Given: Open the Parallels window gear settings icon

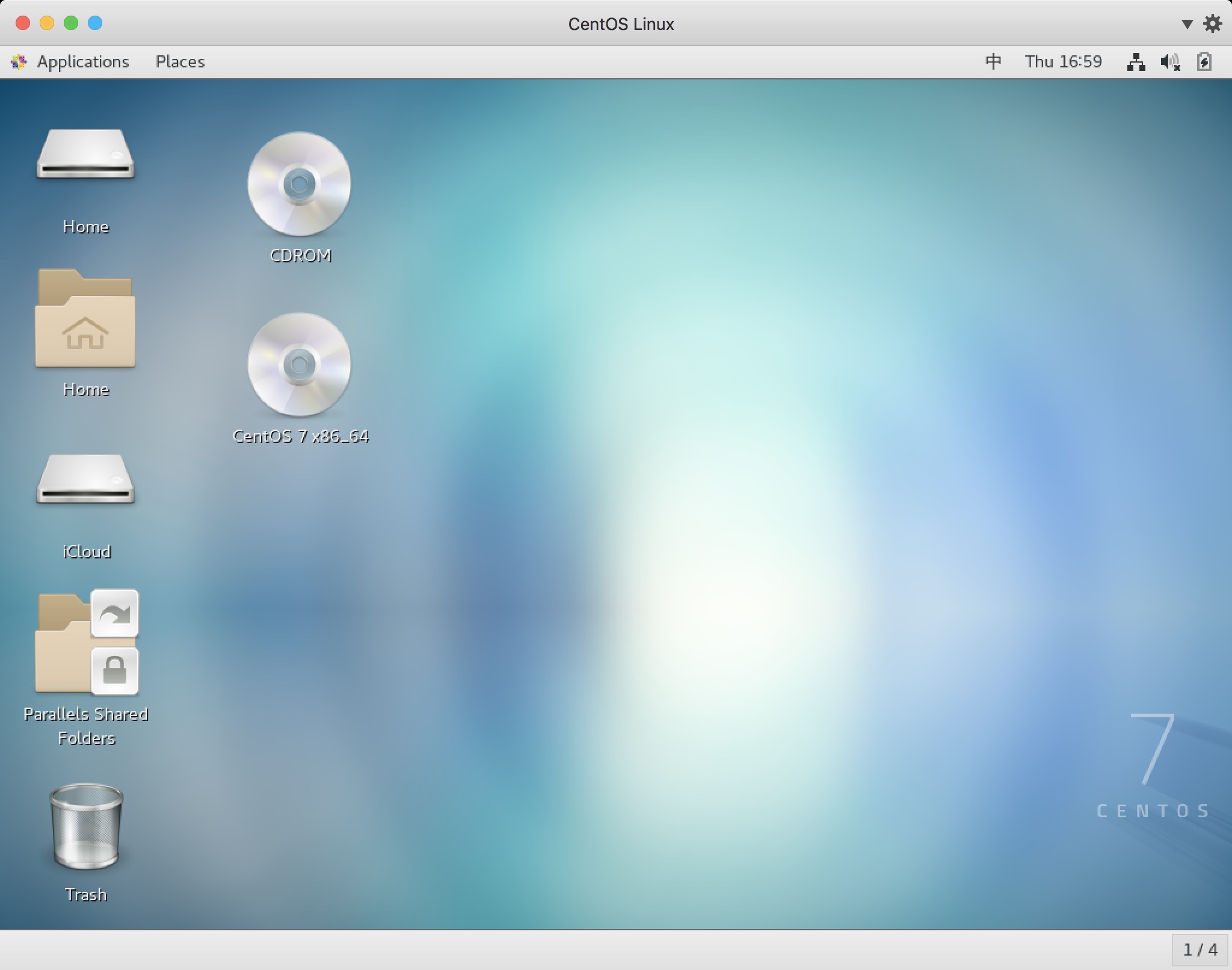Looking at the screenshot, I should click(1212, 23).
